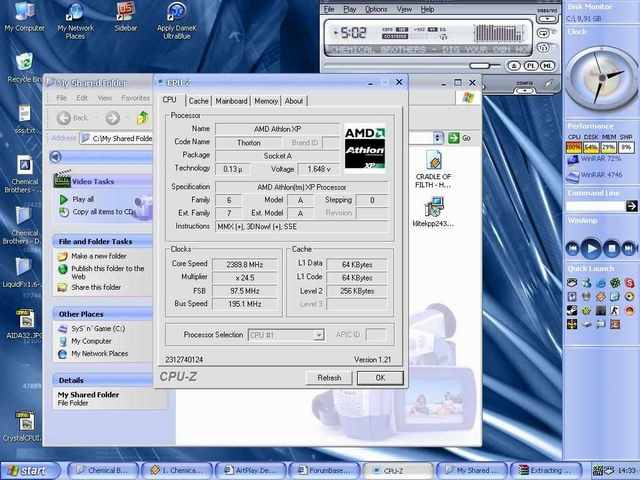Open the Help menu in media player
Image resolution: width=640 pixels, height=480 pixels.
pyautogui.click(x=427, y=9)
